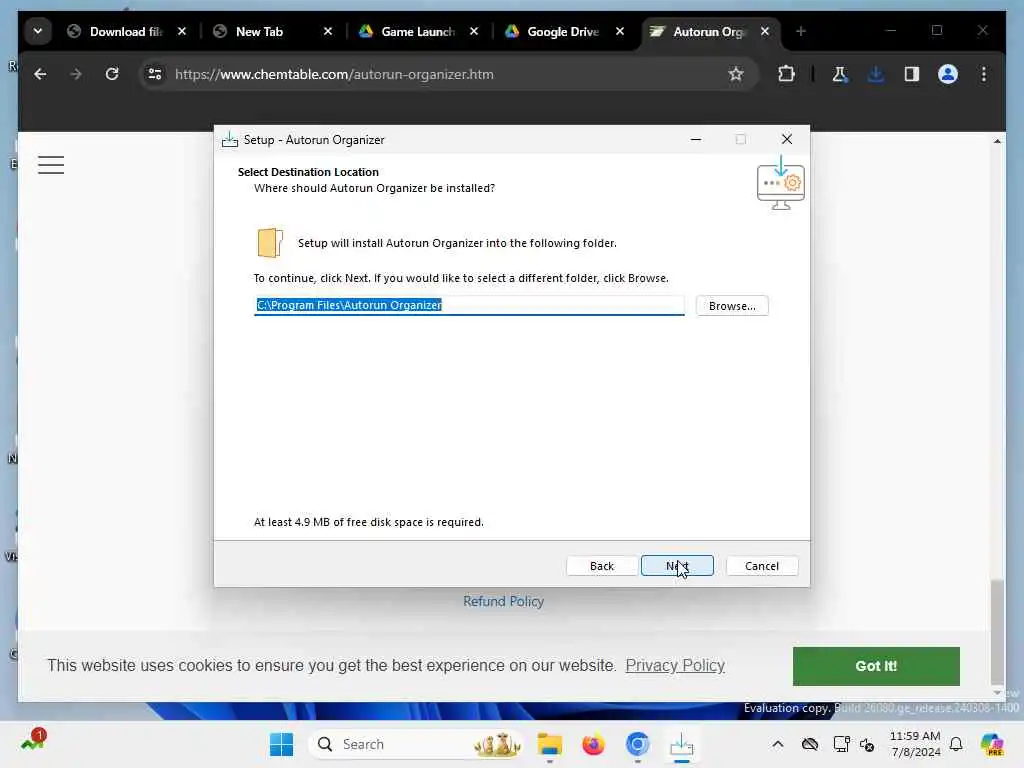Open the network tray icon
1024x768 pixels.
841,744
